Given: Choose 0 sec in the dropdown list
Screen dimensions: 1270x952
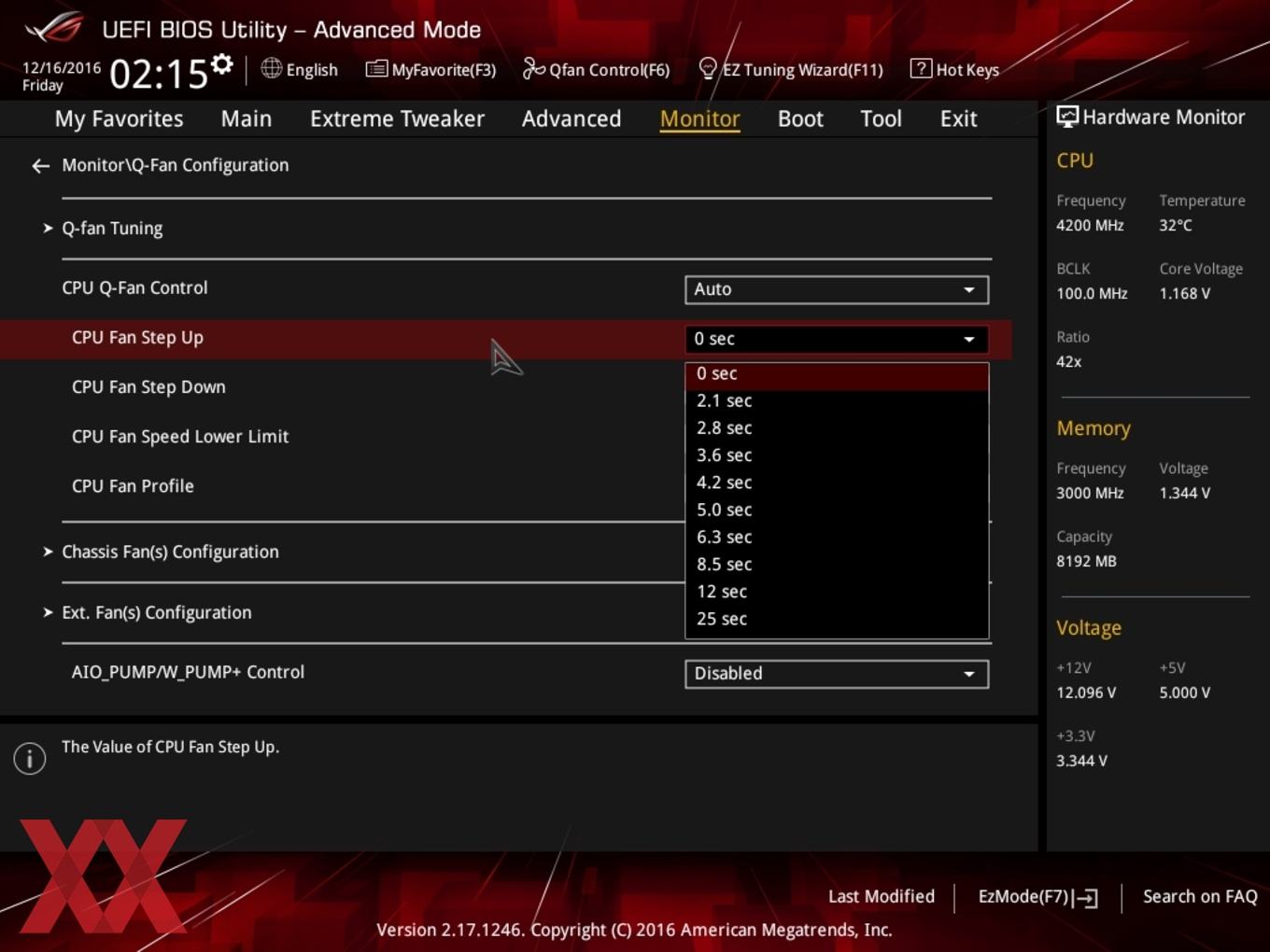Looking at the screenshot, I should (x=837, y=374).
